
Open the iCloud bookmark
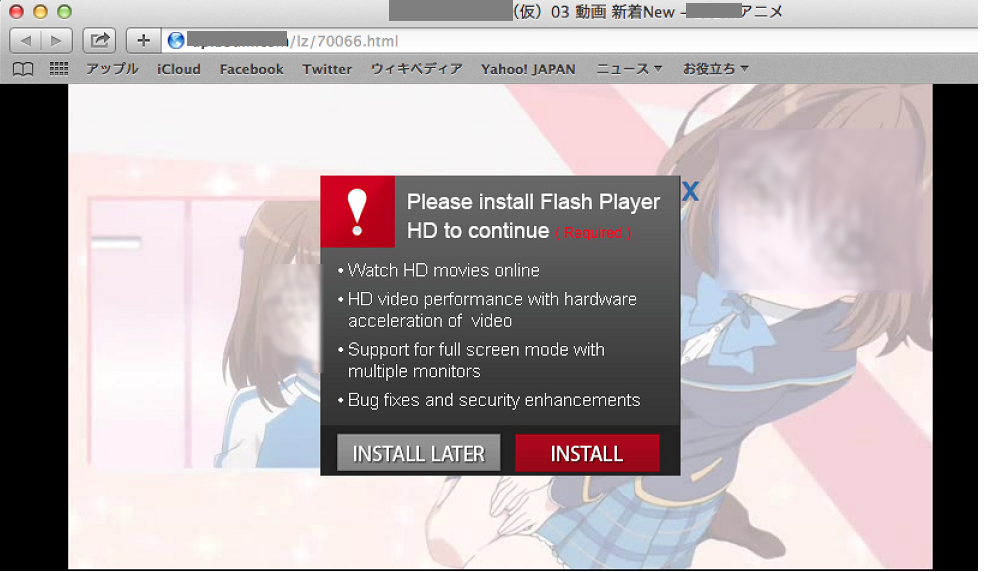pyautogui.click(x=179, y=69)
